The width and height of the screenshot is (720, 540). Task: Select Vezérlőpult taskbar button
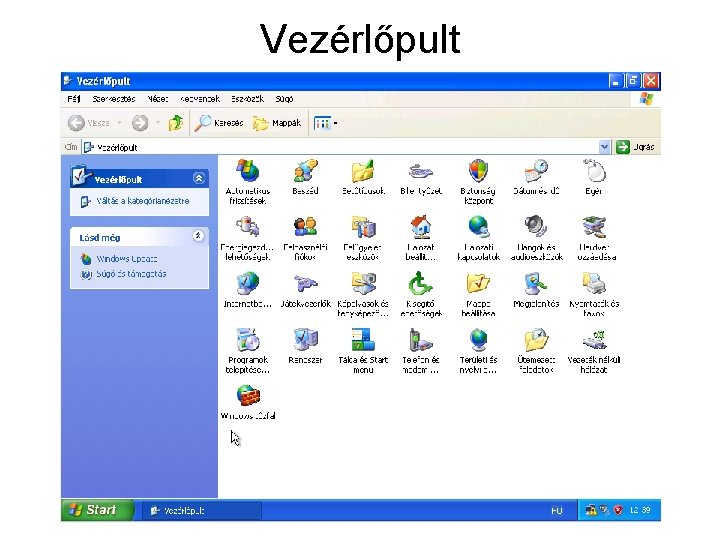pyautogui.click(x=202, y=511)
